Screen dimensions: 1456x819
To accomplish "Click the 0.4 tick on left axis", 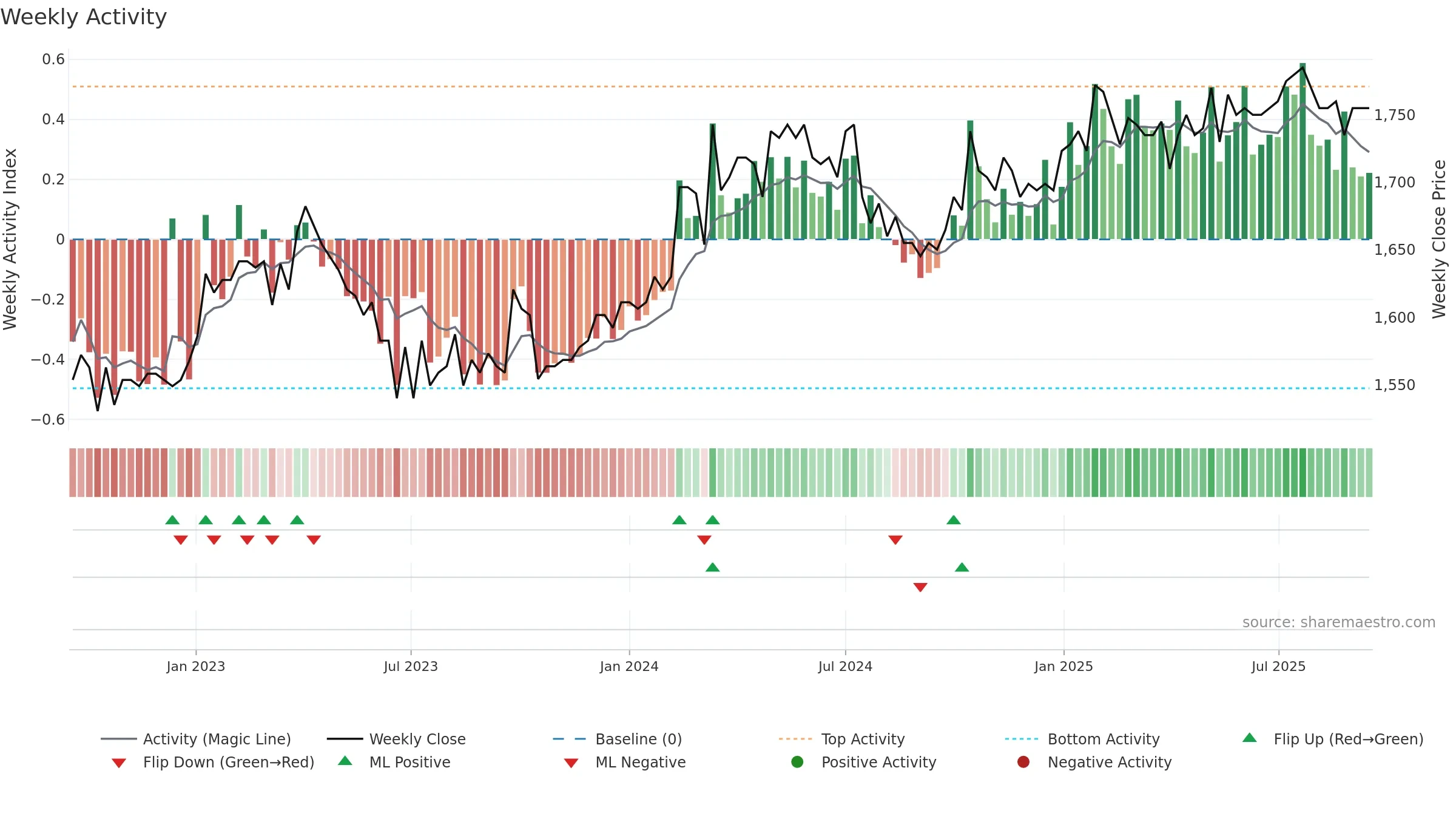I will (x=53, y=120).
